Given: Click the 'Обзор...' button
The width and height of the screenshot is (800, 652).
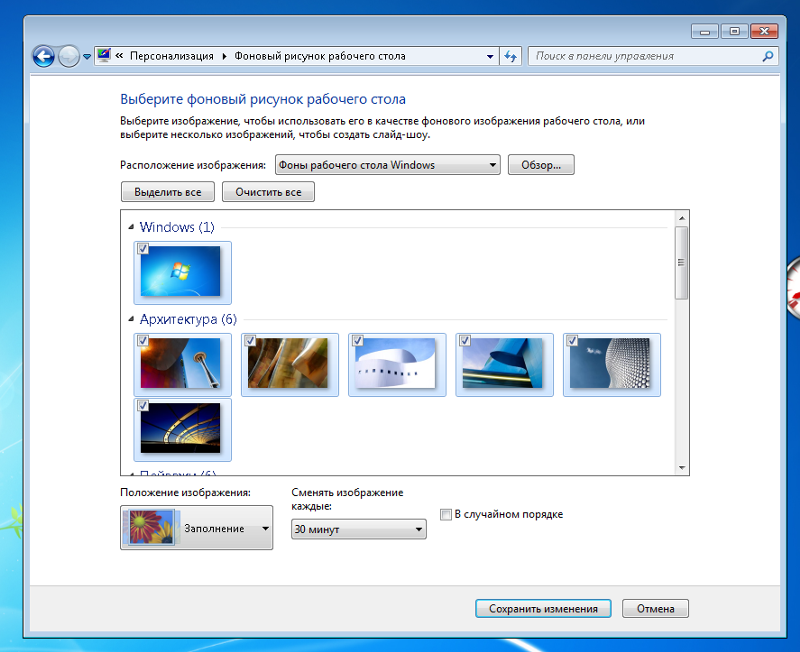Looking at the screenshot, I should click(x=541, y=165).
